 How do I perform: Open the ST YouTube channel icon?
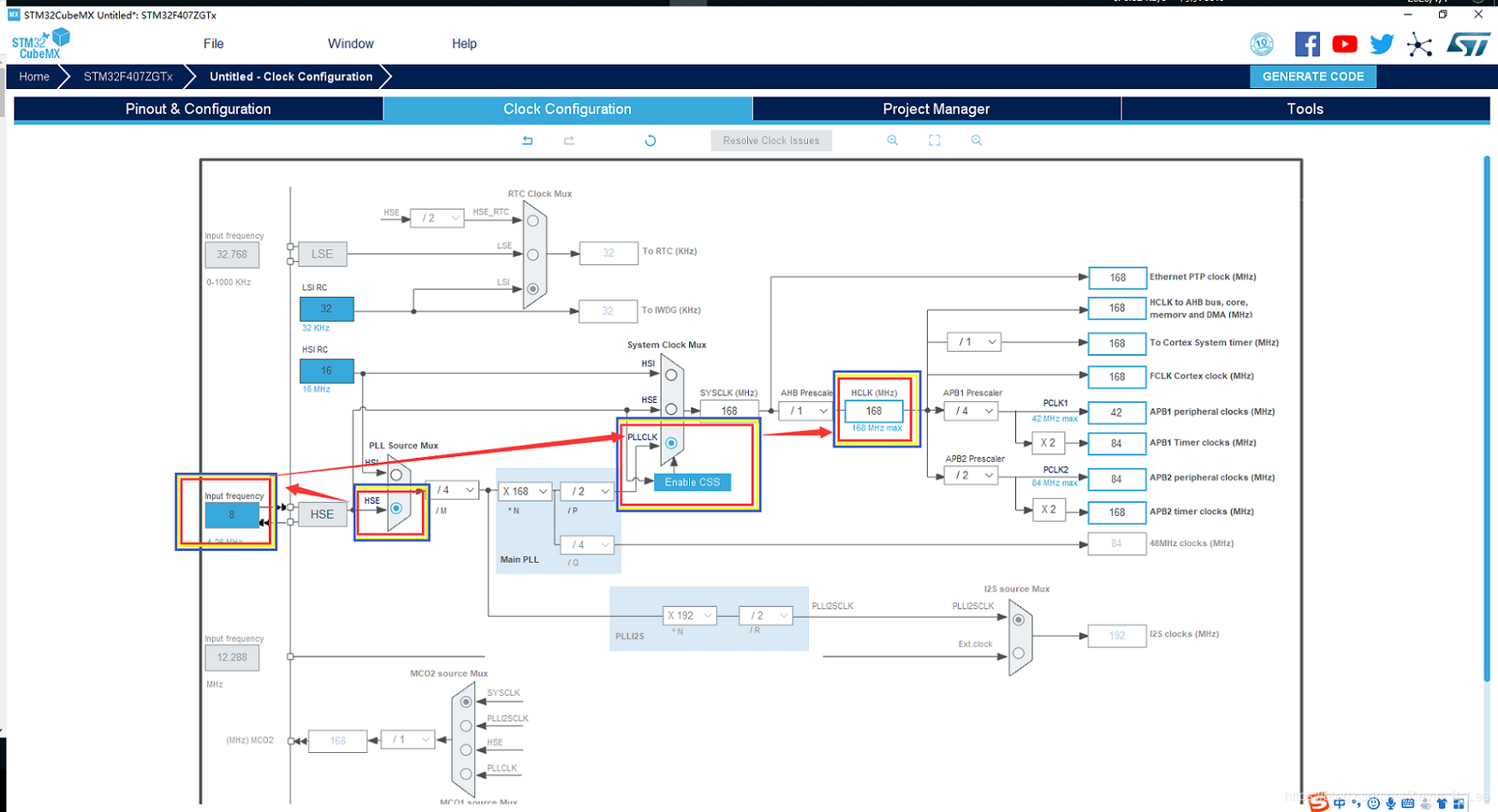click(x=1345, y=44)
